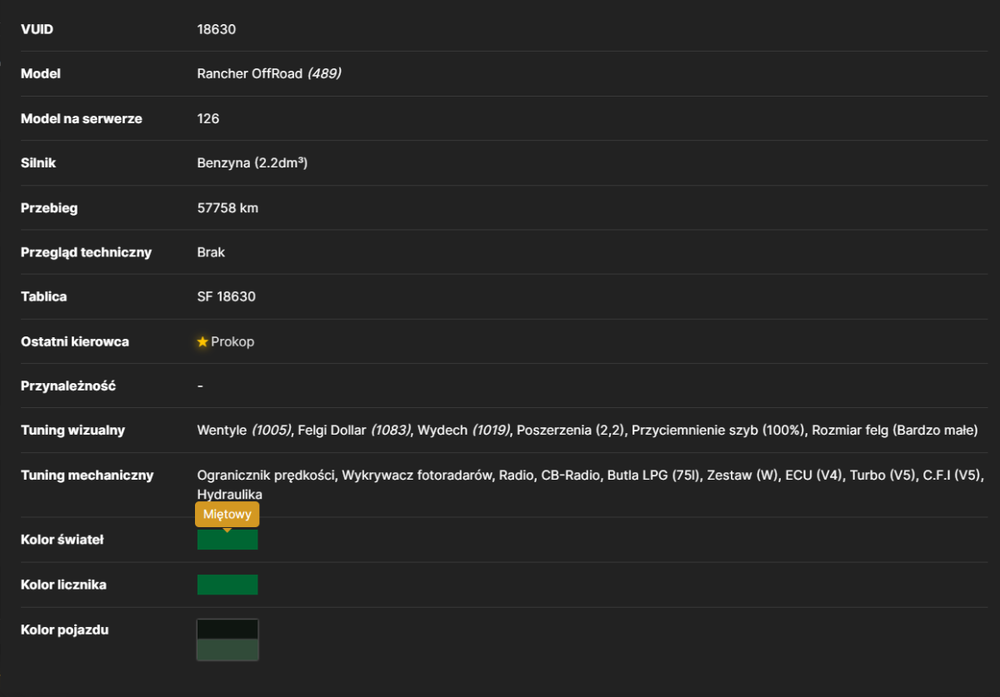Open the Prokop driver profile link
This screenshot has width=1000, height=697.
(232, 342)
